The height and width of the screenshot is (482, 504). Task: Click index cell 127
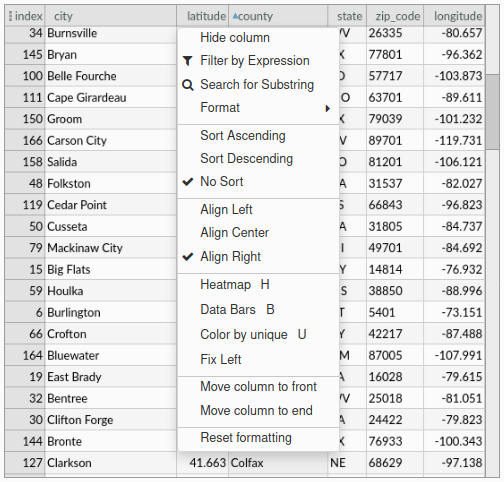tap(25, 463)
